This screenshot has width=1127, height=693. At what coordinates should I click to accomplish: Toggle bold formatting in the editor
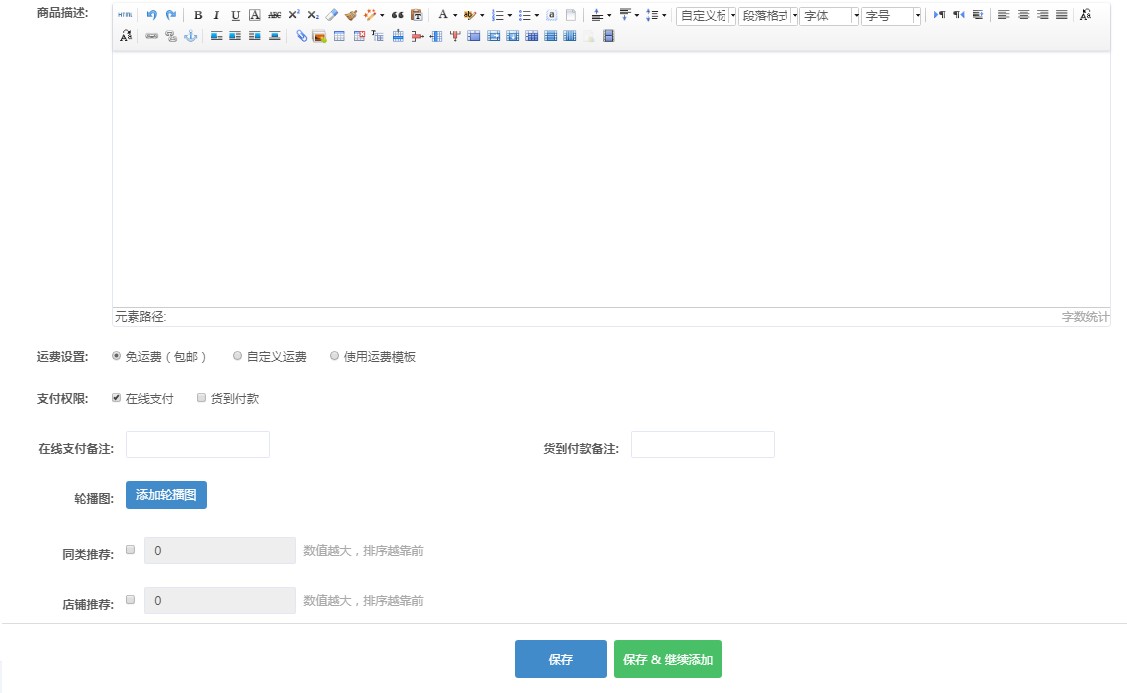point(198,15)
